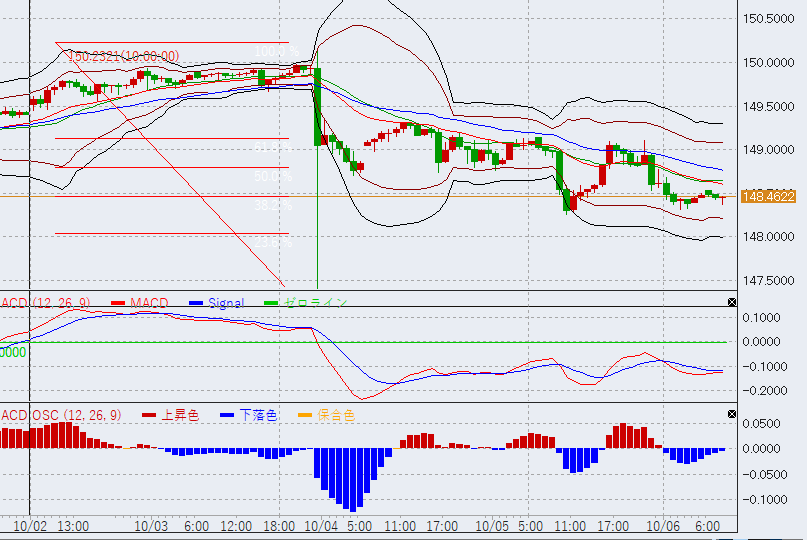The width and height of the screenshot is (807, 540).
Task: Click the Fibonacci 61.8% level label
Action: [271, 148]
